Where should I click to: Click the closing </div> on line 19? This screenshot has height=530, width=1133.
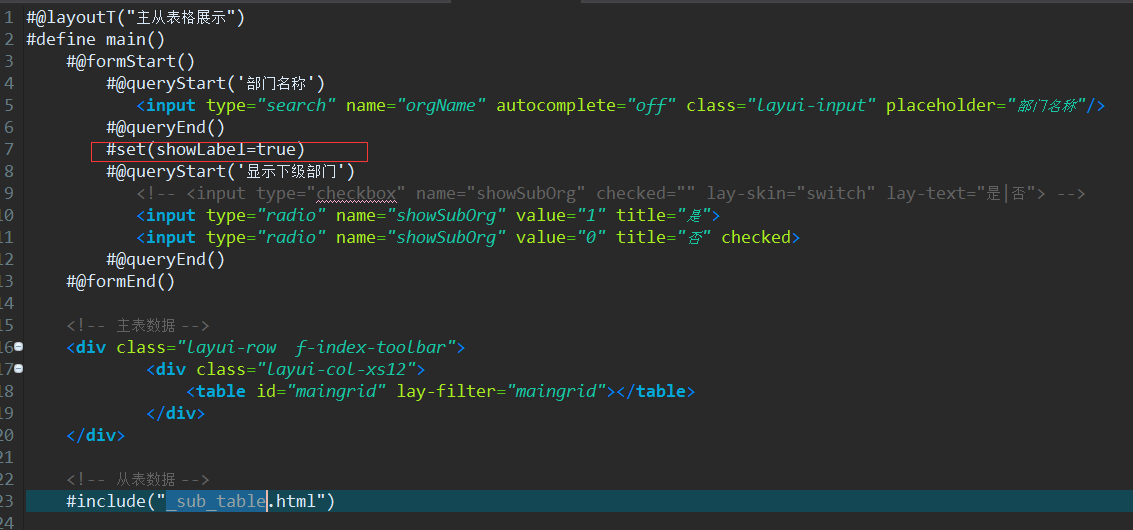tap(176, 414)
